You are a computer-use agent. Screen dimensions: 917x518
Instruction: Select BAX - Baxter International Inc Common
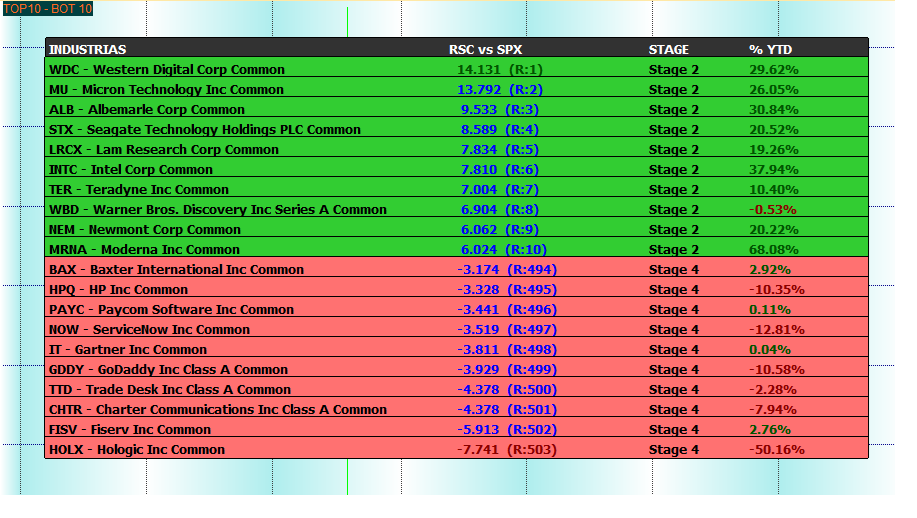(176, 270)
